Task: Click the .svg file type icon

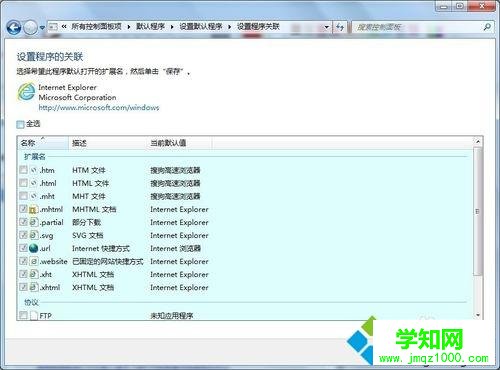Action: [x=34, y=235]
